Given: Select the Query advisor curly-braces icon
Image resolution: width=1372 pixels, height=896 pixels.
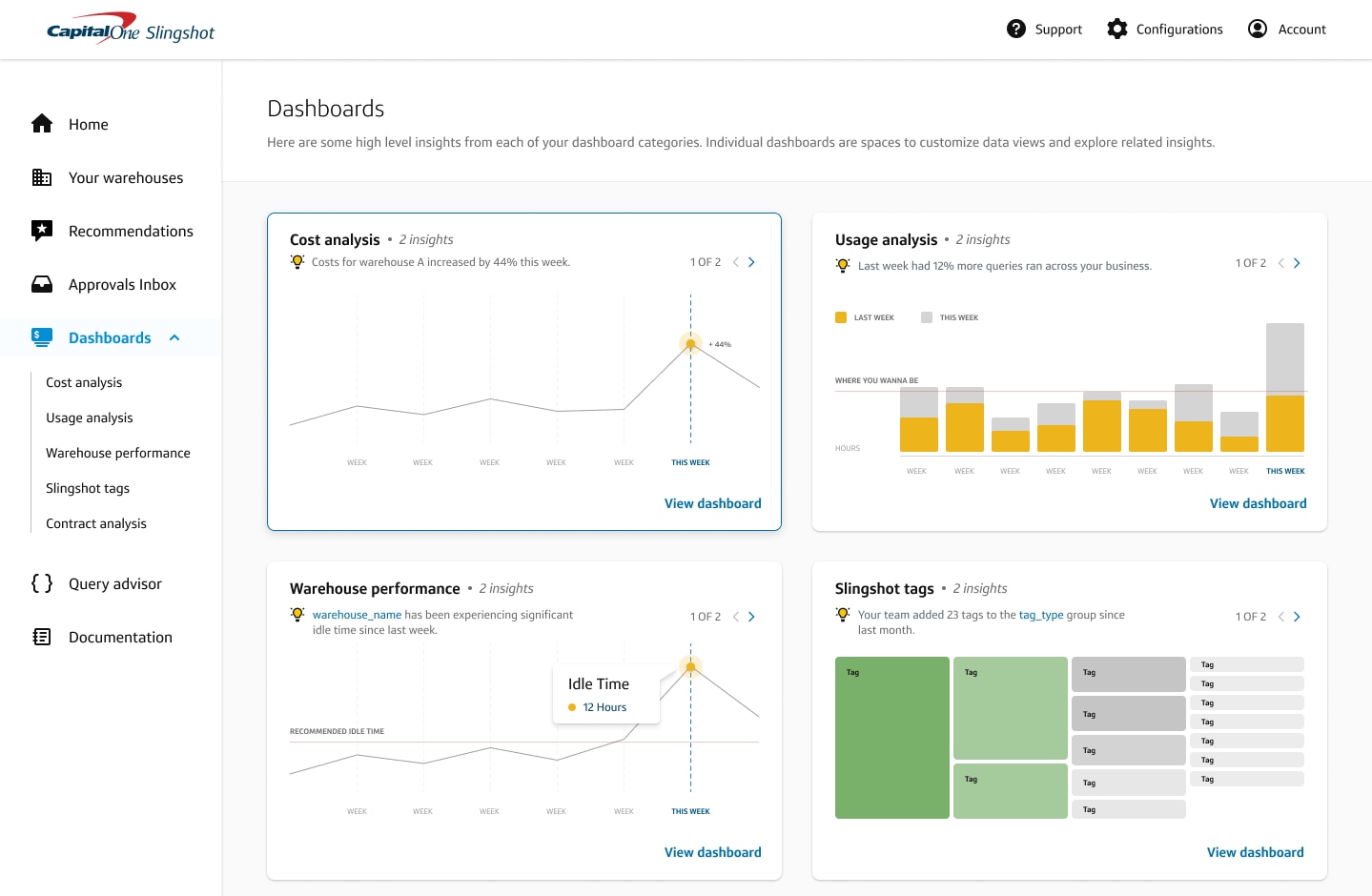Looking at the screenshot, I should point(42,582).
